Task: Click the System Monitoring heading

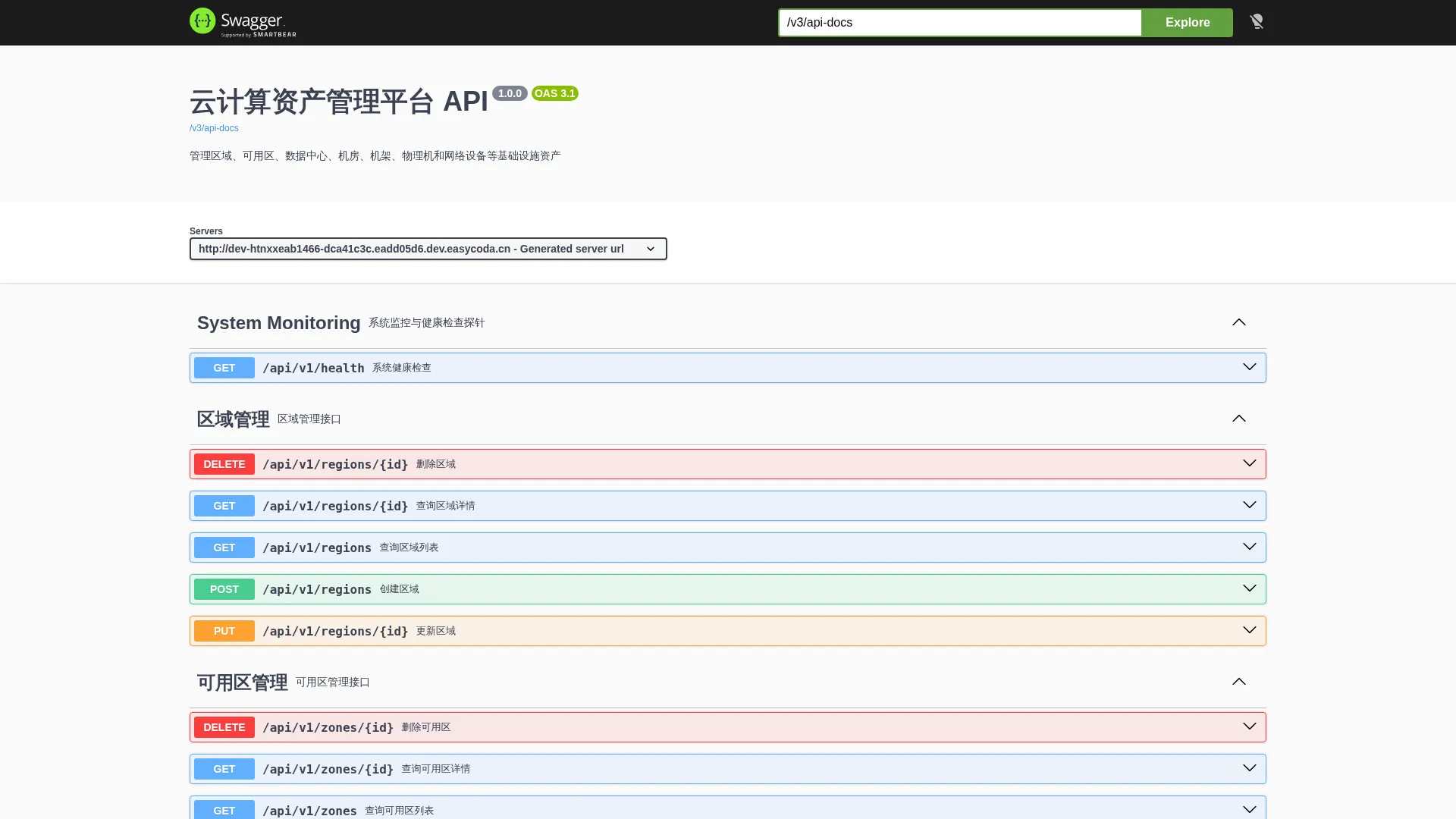Action: [x=279, y=323]
